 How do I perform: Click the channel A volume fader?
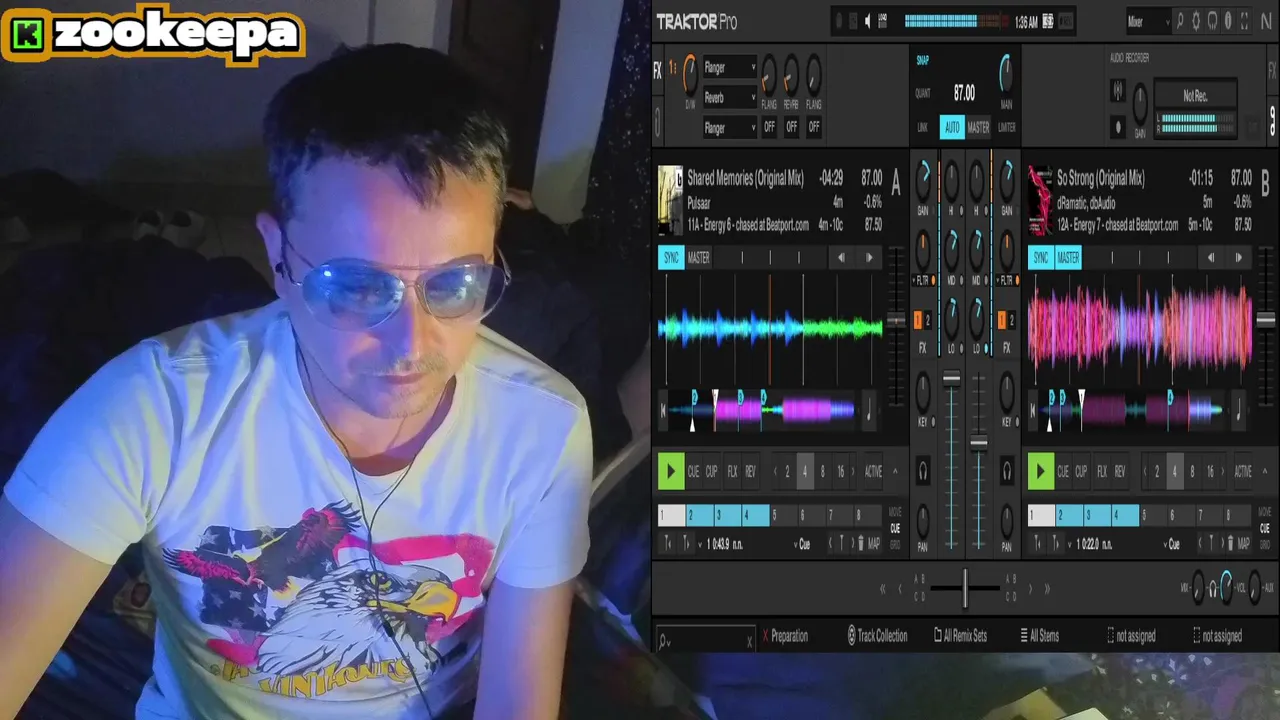951,379
